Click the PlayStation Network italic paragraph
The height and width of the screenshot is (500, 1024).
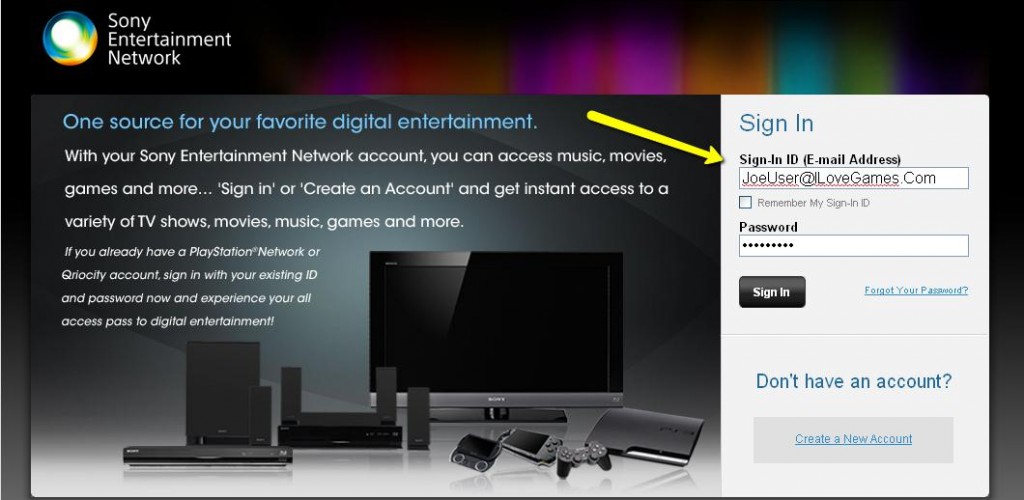pos(191,287)
